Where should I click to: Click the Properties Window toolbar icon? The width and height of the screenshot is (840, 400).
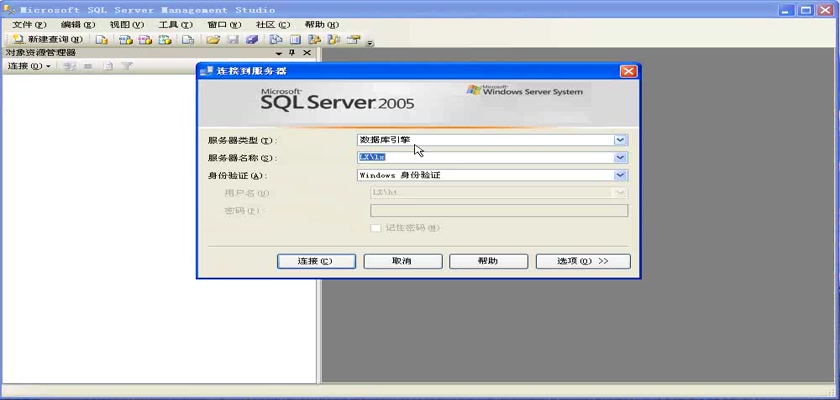point(353,40)
